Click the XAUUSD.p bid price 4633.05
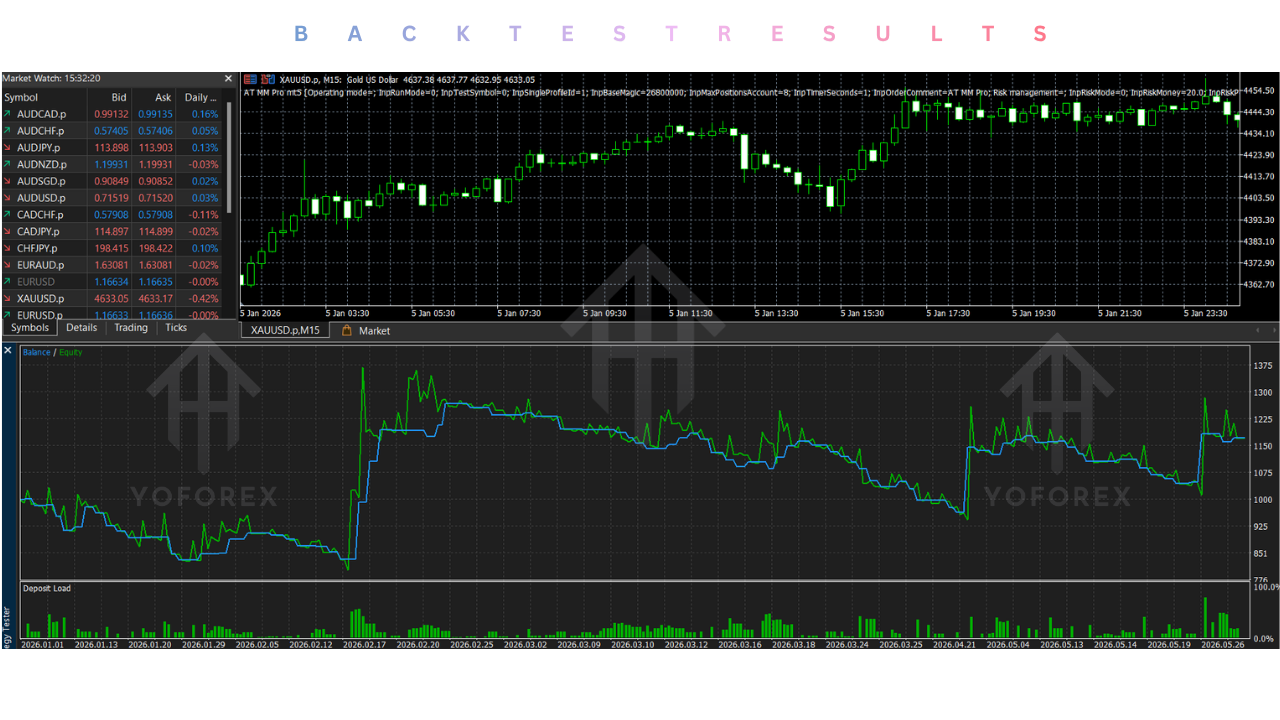Screen dimensions: 1280x720 [111, 298]
